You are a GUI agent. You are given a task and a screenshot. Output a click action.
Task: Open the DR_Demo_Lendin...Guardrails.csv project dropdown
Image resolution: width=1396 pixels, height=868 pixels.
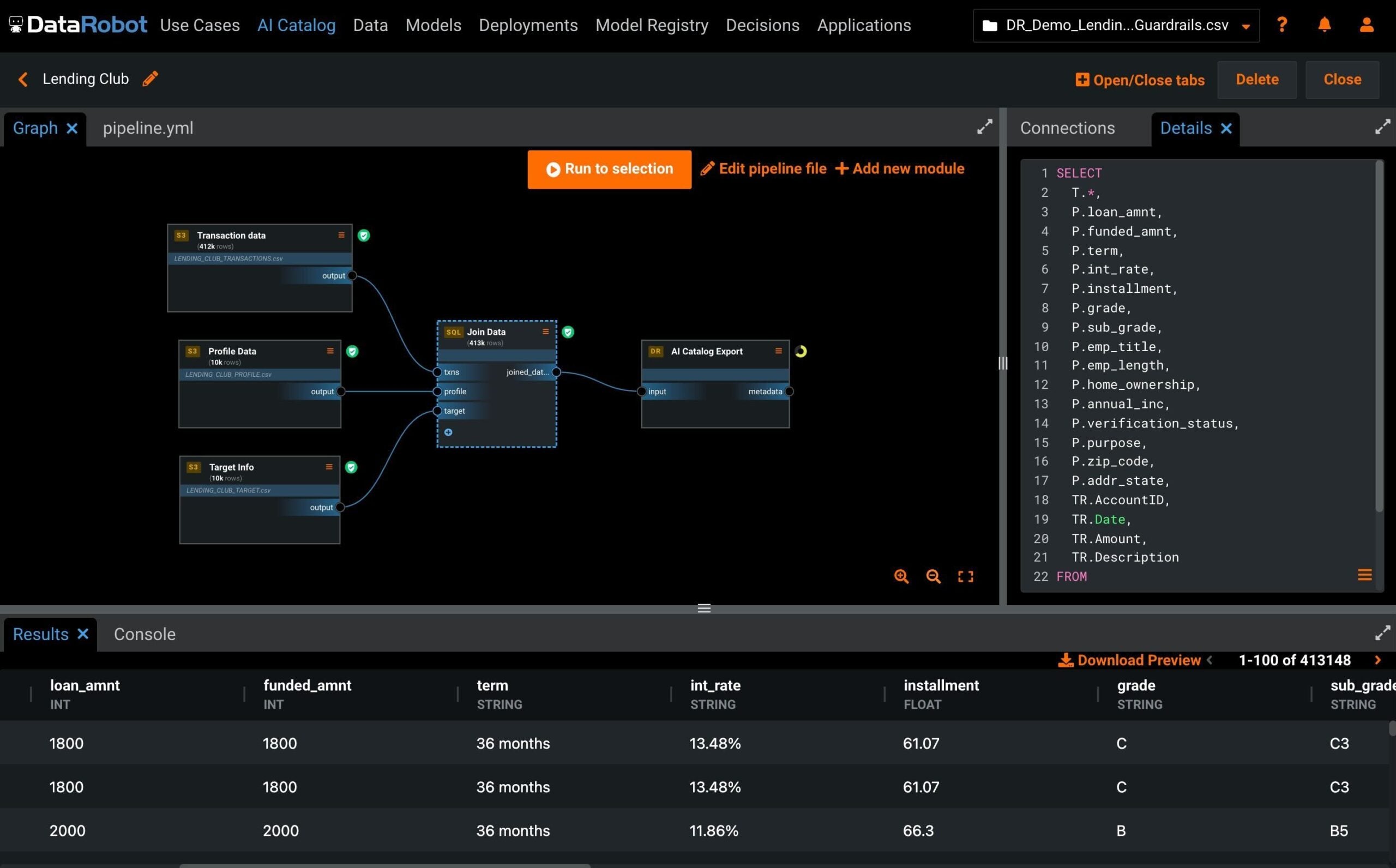(x=1116, y=25)
